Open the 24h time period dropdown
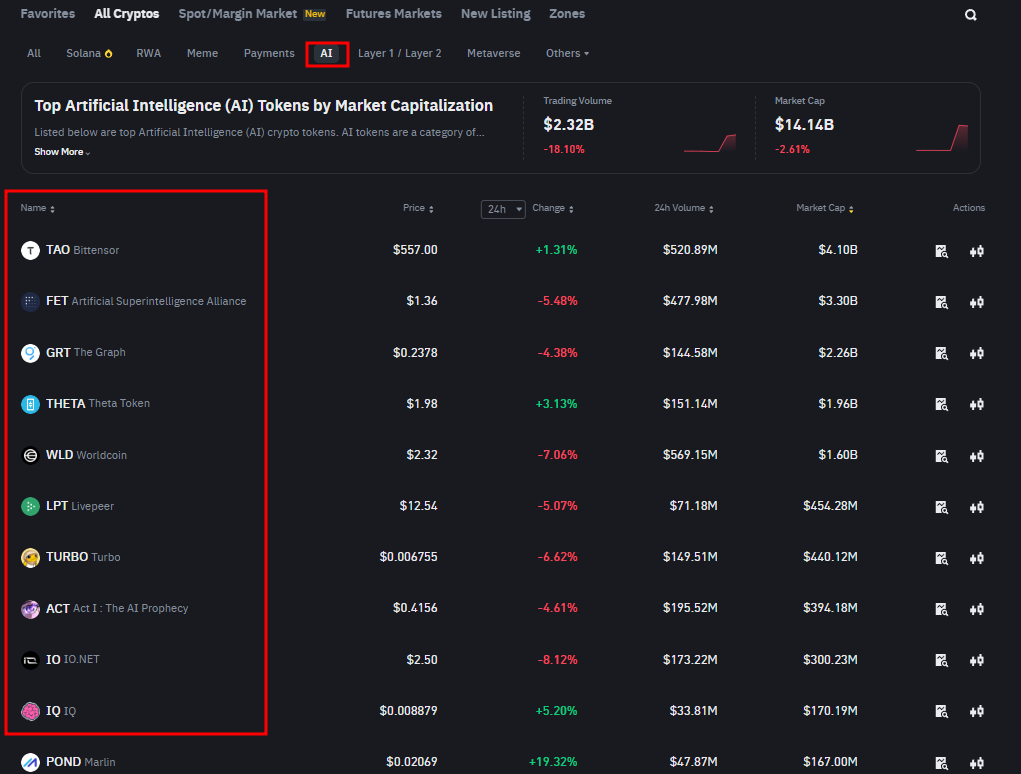 tap(503, 209)
